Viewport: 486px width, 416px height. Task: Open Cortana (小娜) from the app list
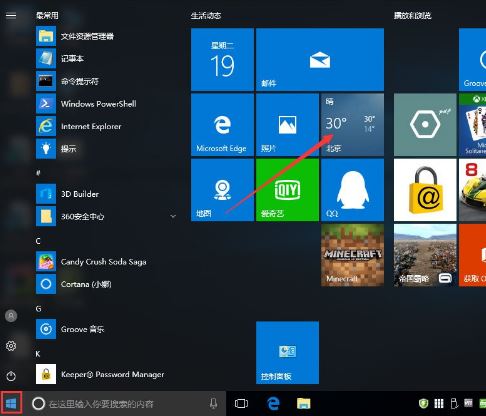tap(107, 284)
